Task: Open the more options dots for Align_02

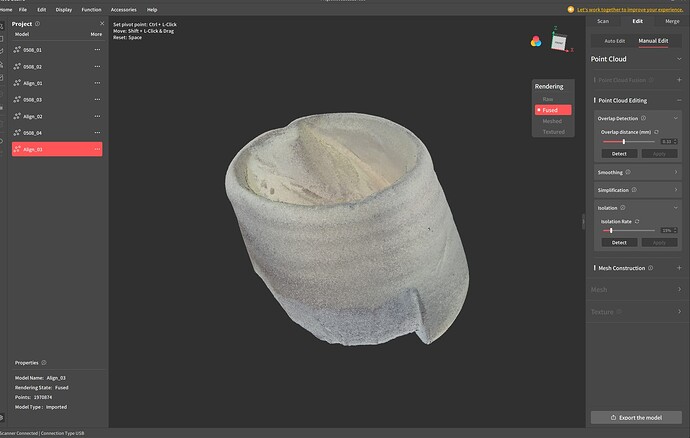Action: pos(97,116)
